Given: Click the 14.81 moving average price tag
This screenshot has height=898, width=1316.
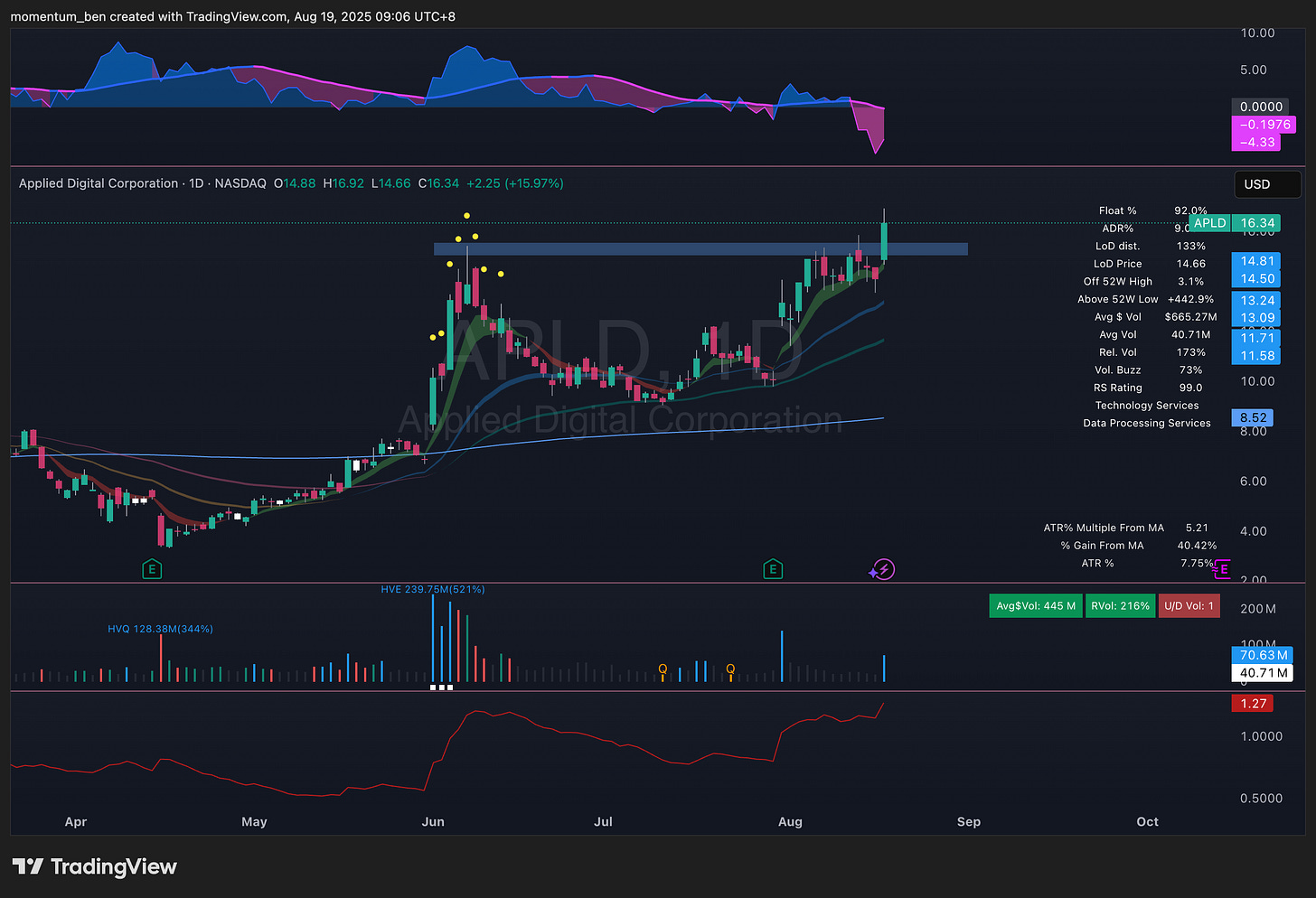Looking at the screenshot, I should coord(1256,261).
